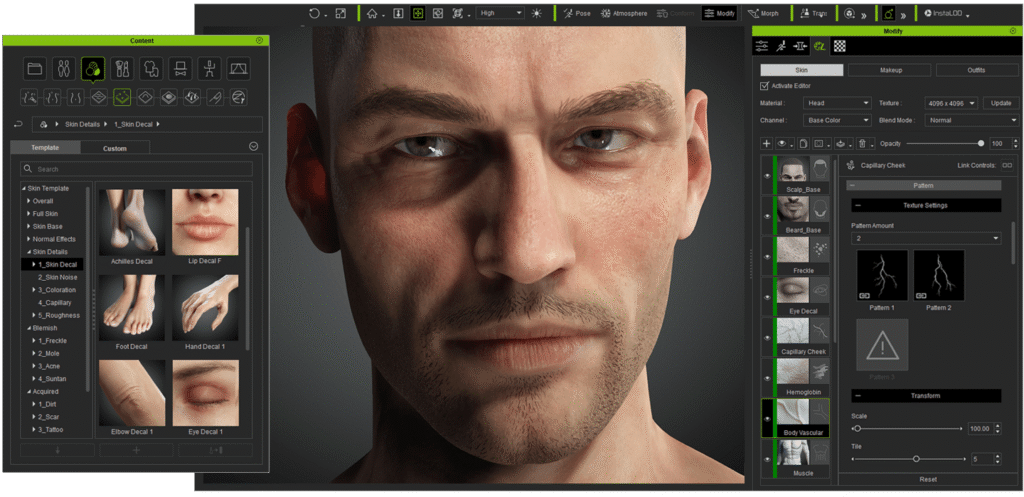Click the Opacity slider handle
This screenshot has width=1024, height=497.
(980, 144)
